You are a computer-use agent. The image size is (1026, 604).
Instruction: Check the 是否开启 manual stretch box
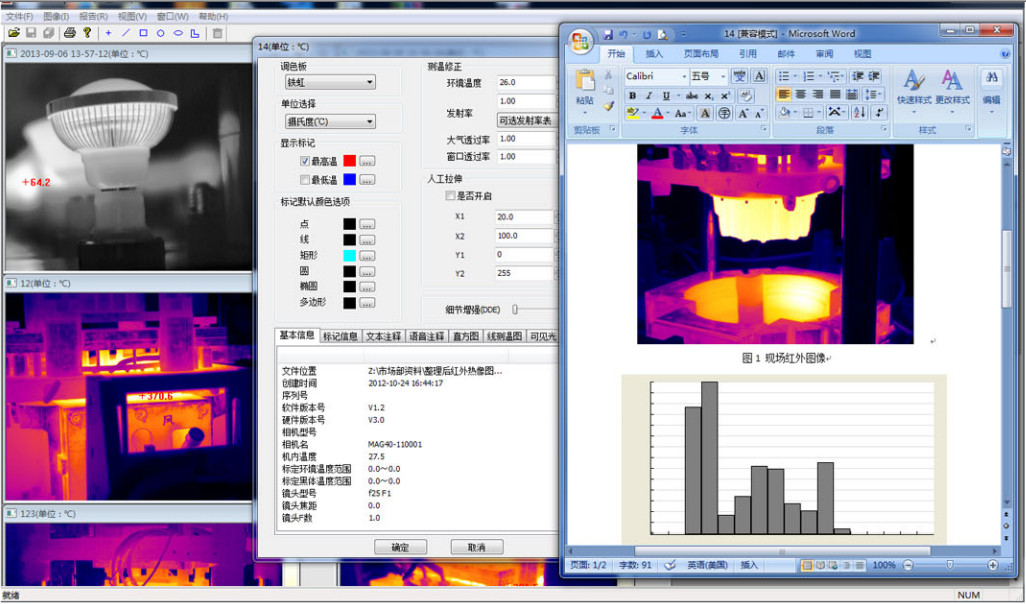tap(450, 197)
